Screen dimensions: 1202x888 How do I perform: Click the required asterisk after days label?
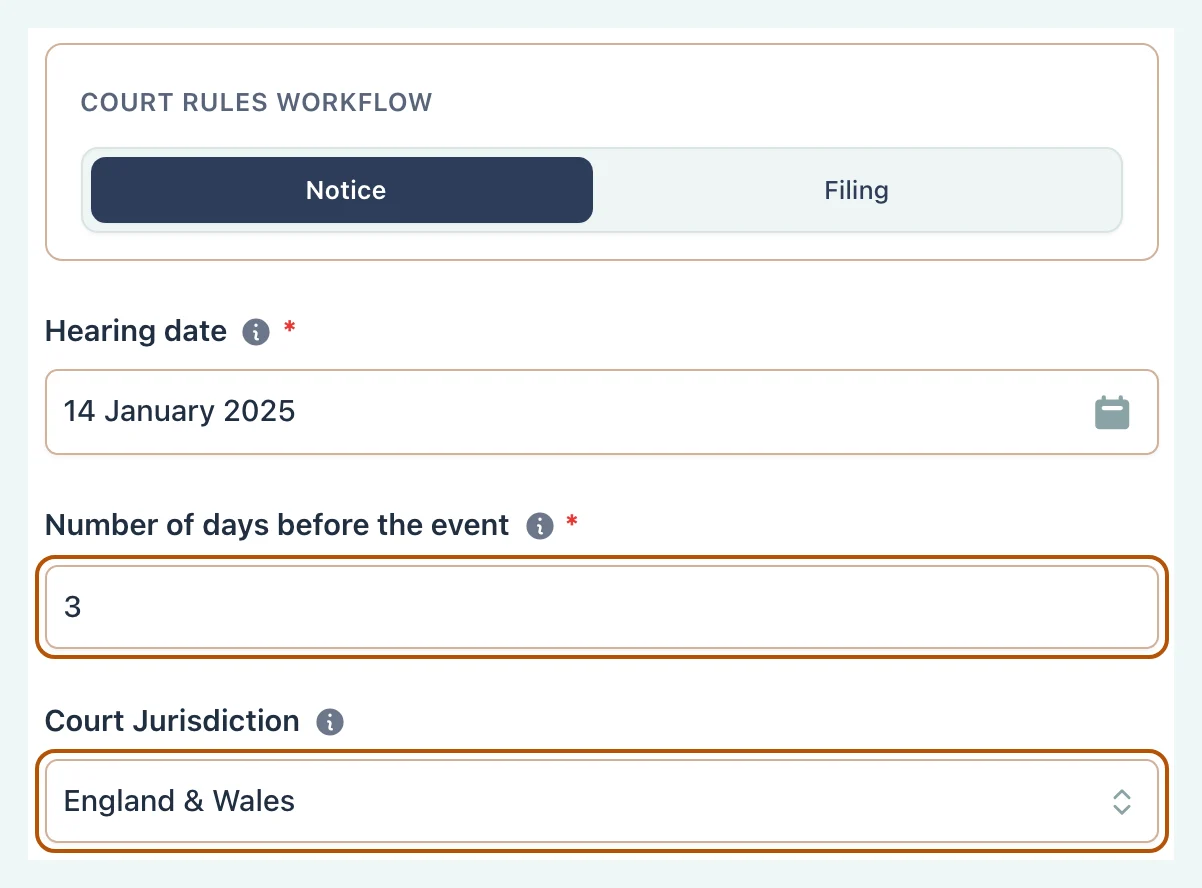[x=572, y=521]
